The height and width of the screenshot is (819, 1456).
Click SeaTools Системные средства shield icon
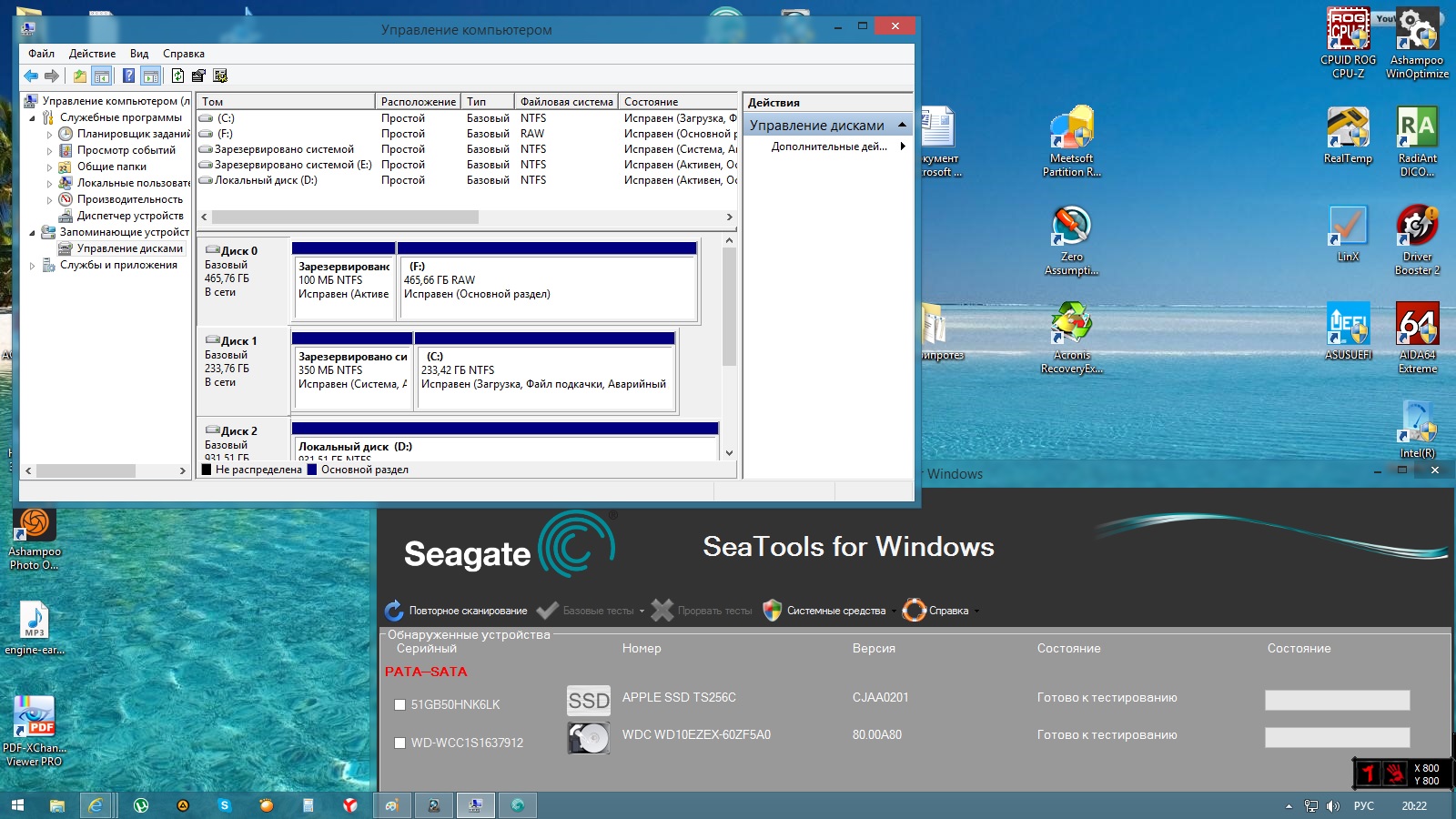(x=772, y=611)
